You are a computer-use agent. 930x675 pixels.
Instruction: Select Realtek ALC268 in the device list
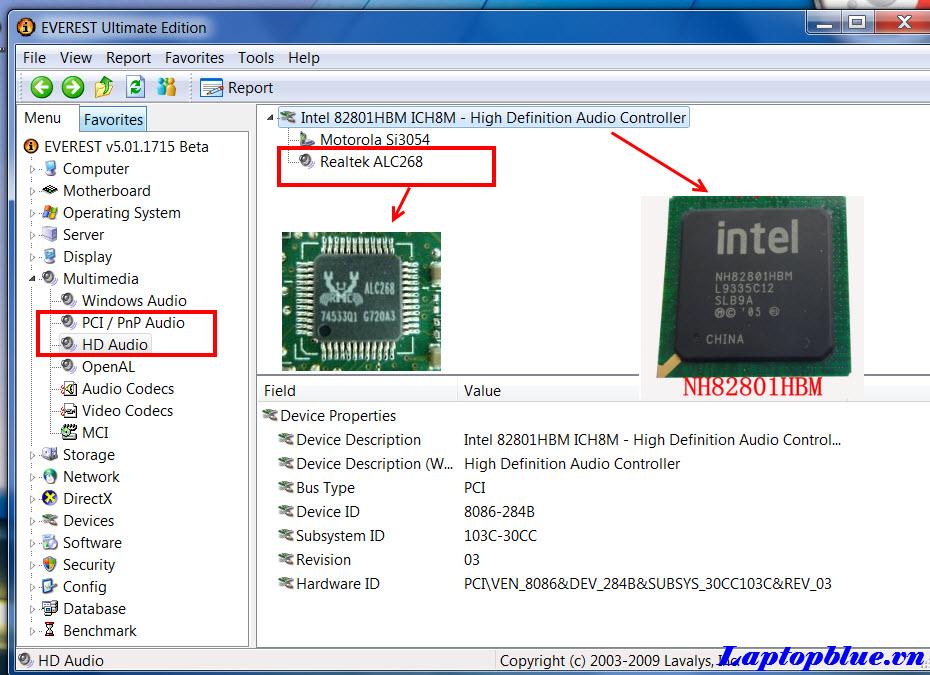coord(371,161)
